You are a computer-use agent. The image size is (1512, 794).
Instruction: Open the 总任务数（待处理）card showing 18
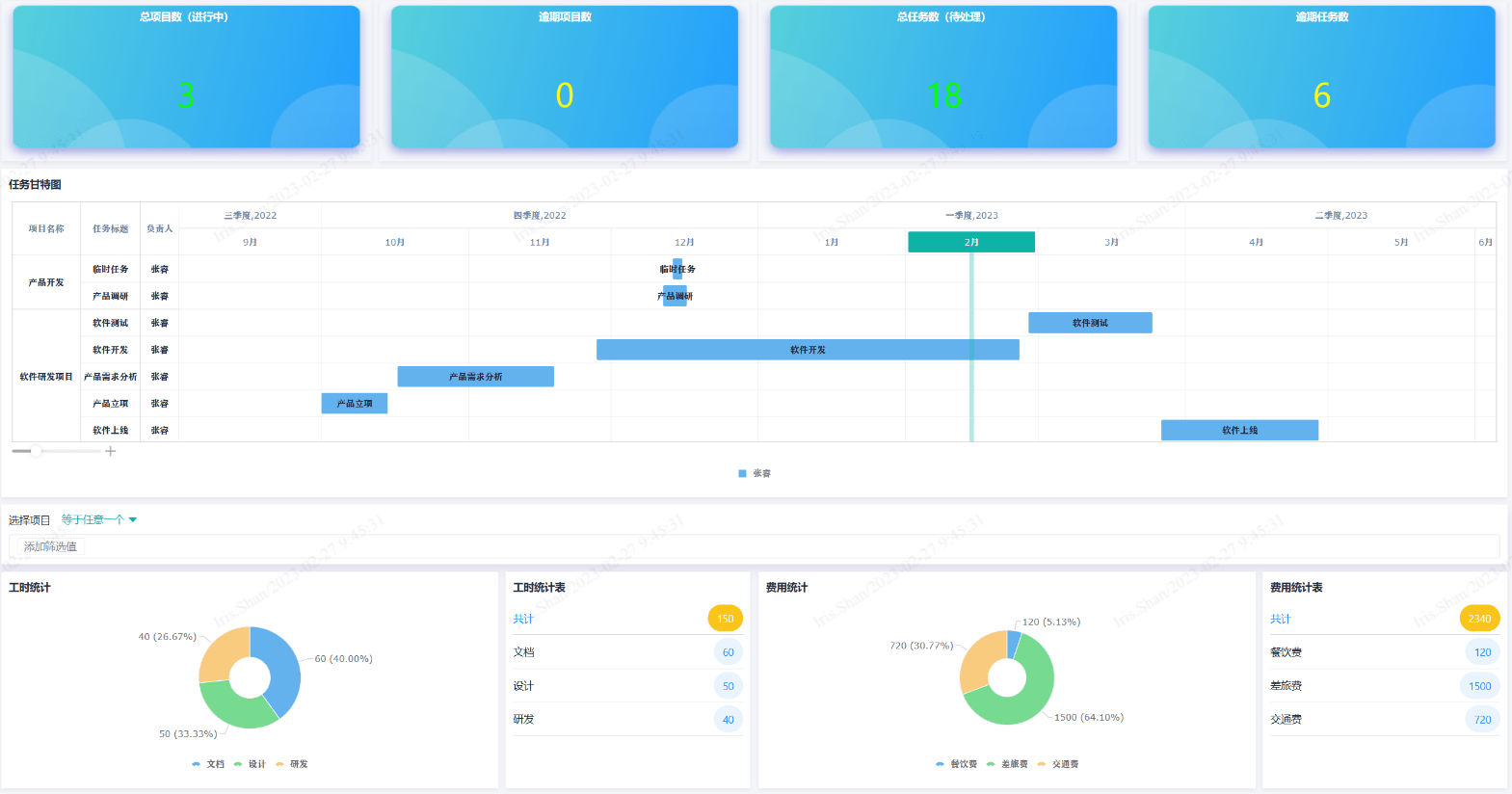943,77
